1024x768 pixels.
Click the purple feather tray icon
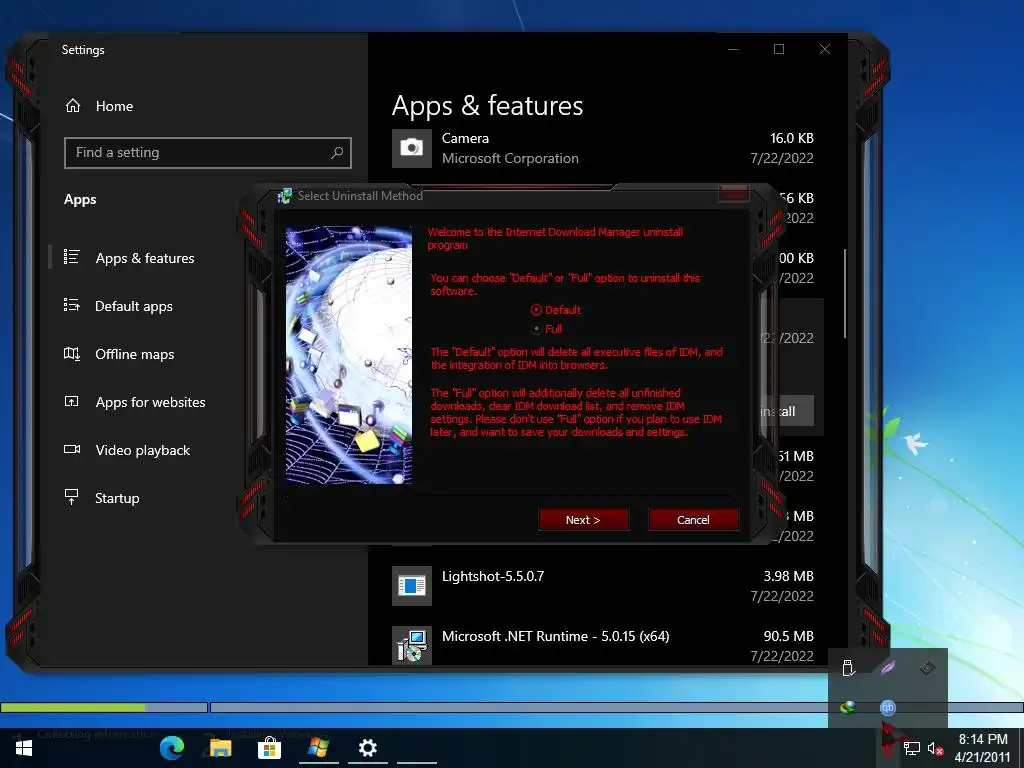(x=888, y=668)
